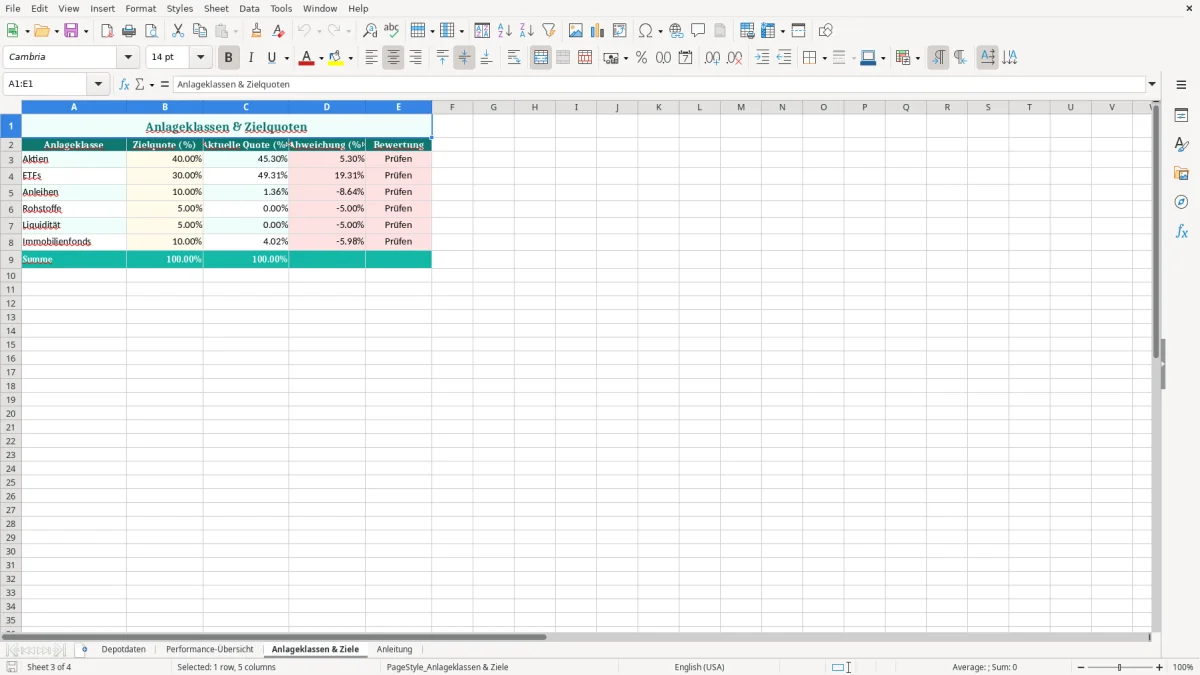1200x675 pixels.
Task: Open the sidebar Styles deck
Action: 1181,144
